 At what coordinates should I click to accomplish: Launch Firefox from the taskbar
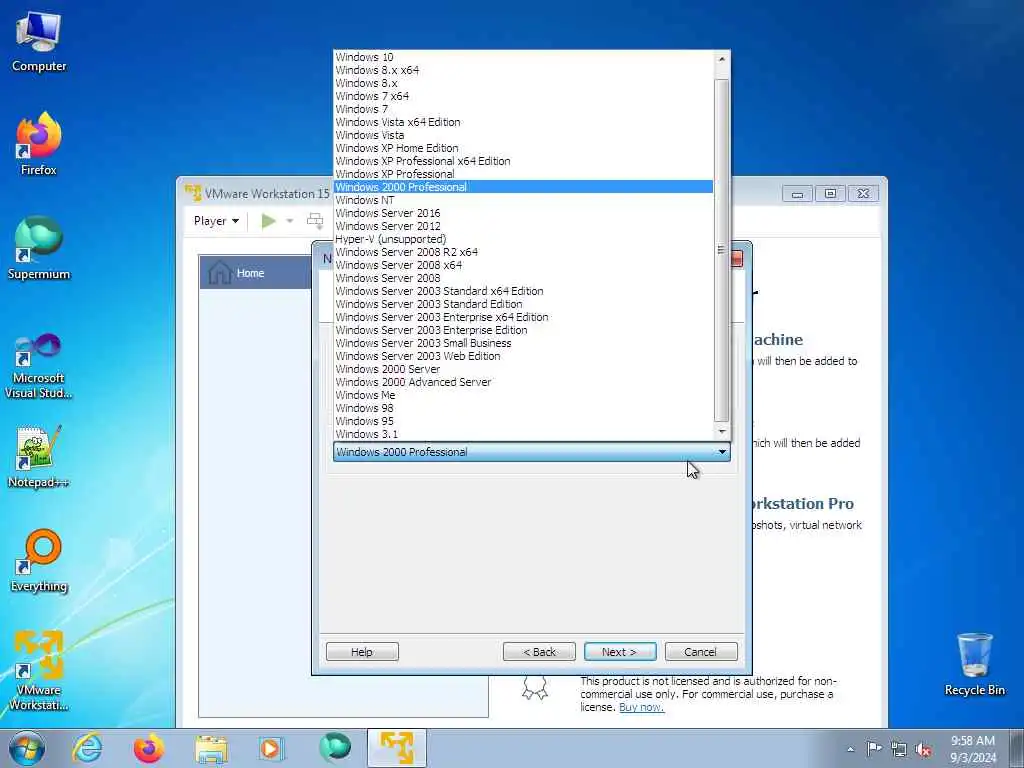coord(148,748)
